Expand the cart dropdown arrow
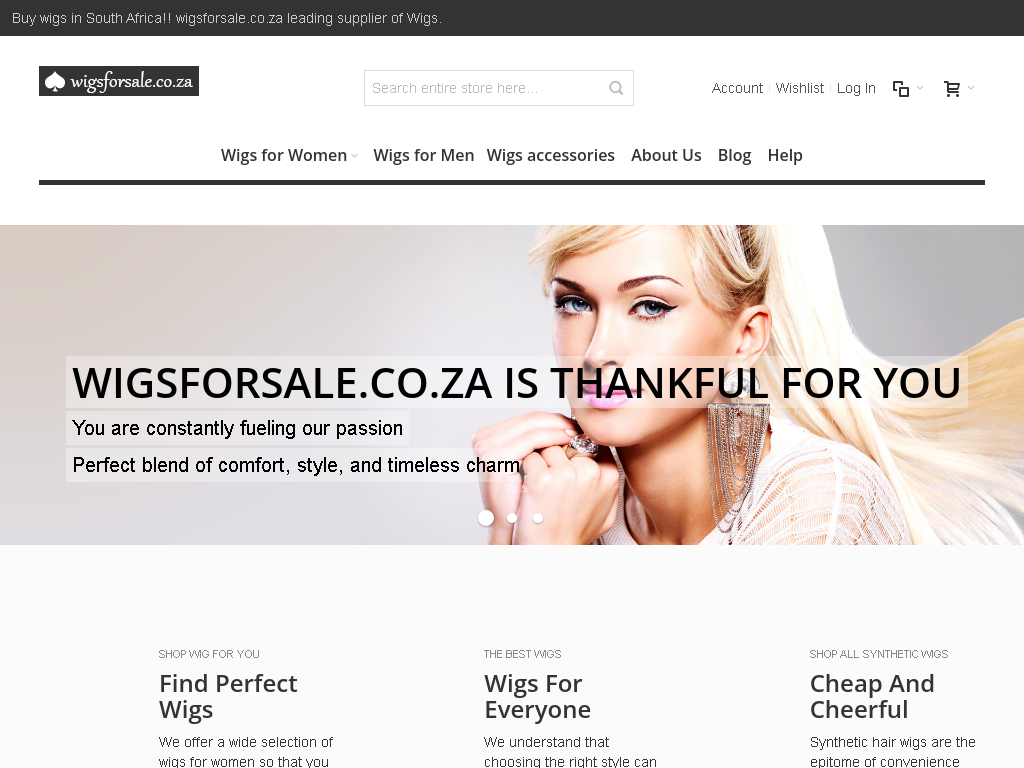The height and width of the screenshot is (768, 1024). [x=971, y=88]
